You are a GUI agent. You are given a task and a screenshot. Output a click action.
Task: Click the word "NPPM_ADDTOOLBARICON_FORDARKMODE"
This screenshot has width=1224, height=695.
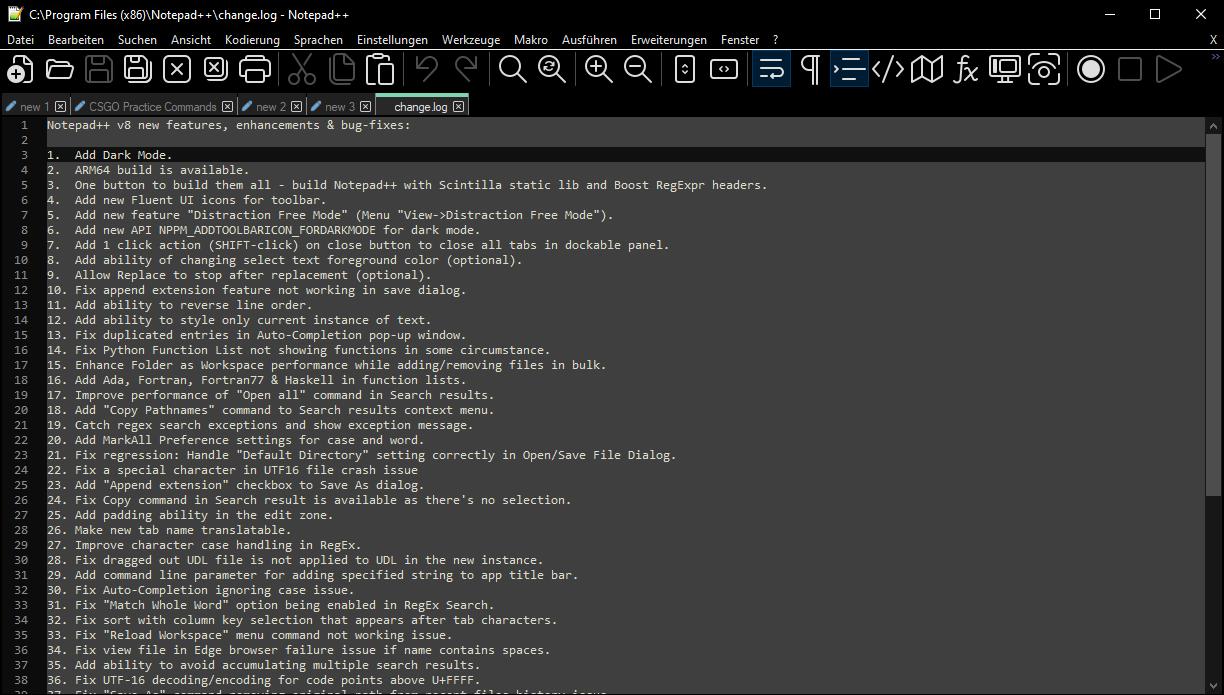[x=267, y=230]
